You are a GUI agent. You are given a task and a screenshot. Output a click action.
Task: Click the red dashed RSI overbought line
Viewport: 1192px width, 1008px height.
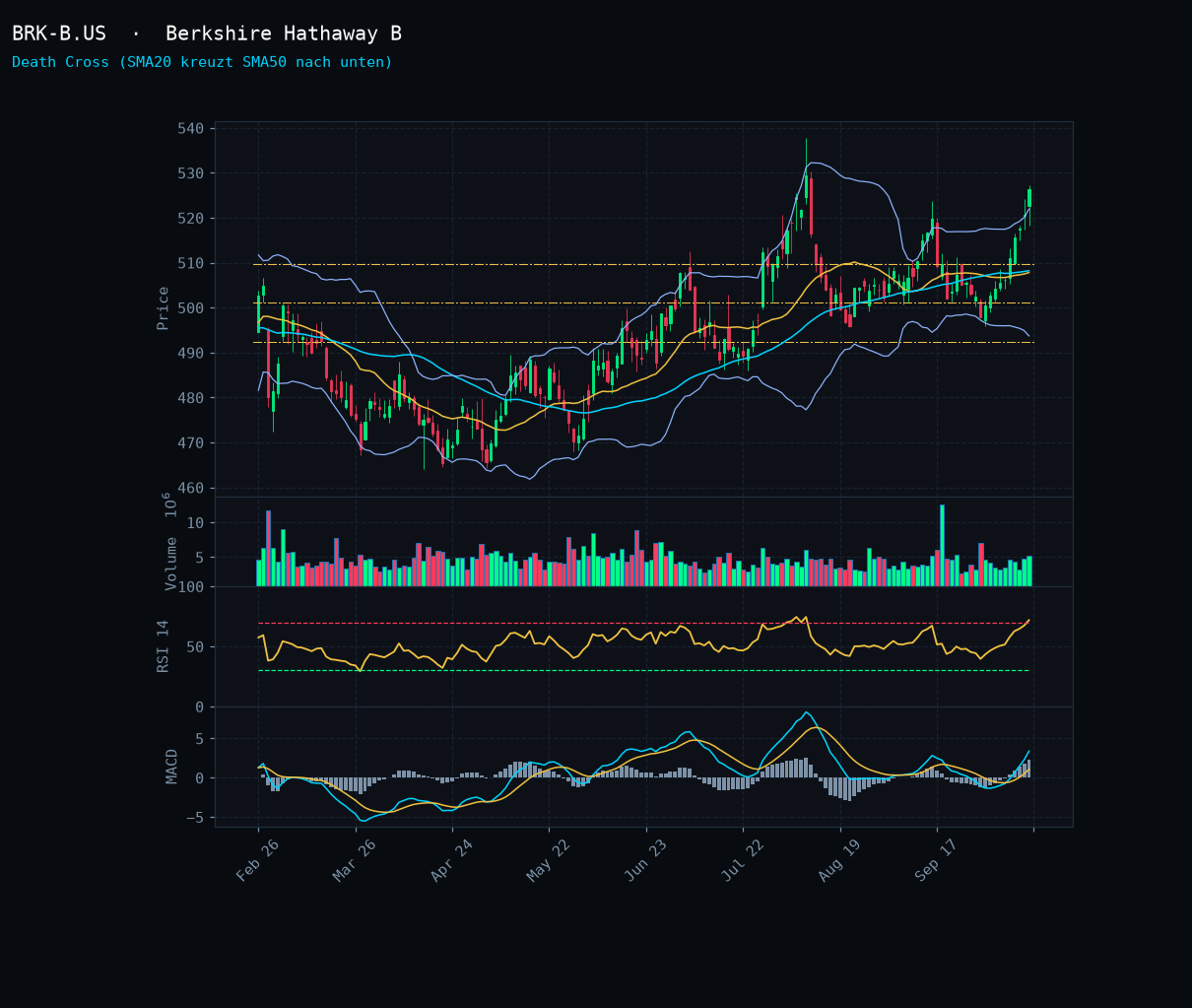coord(643,624)
